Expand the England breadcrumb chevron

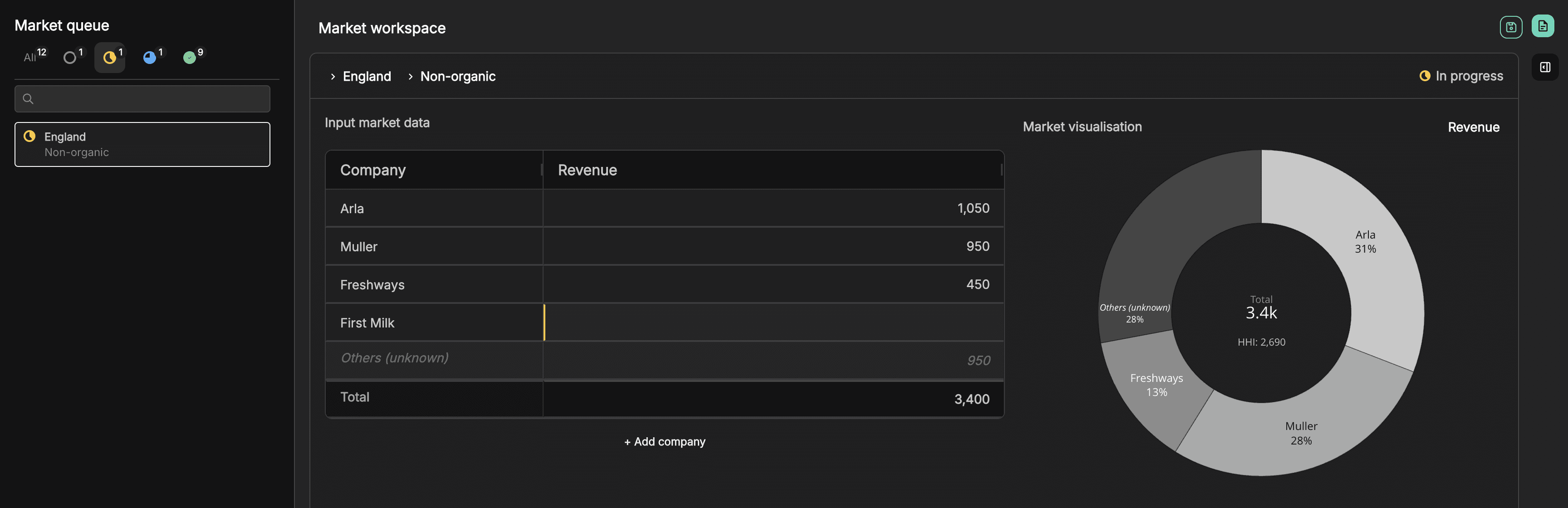click(333, 77)
